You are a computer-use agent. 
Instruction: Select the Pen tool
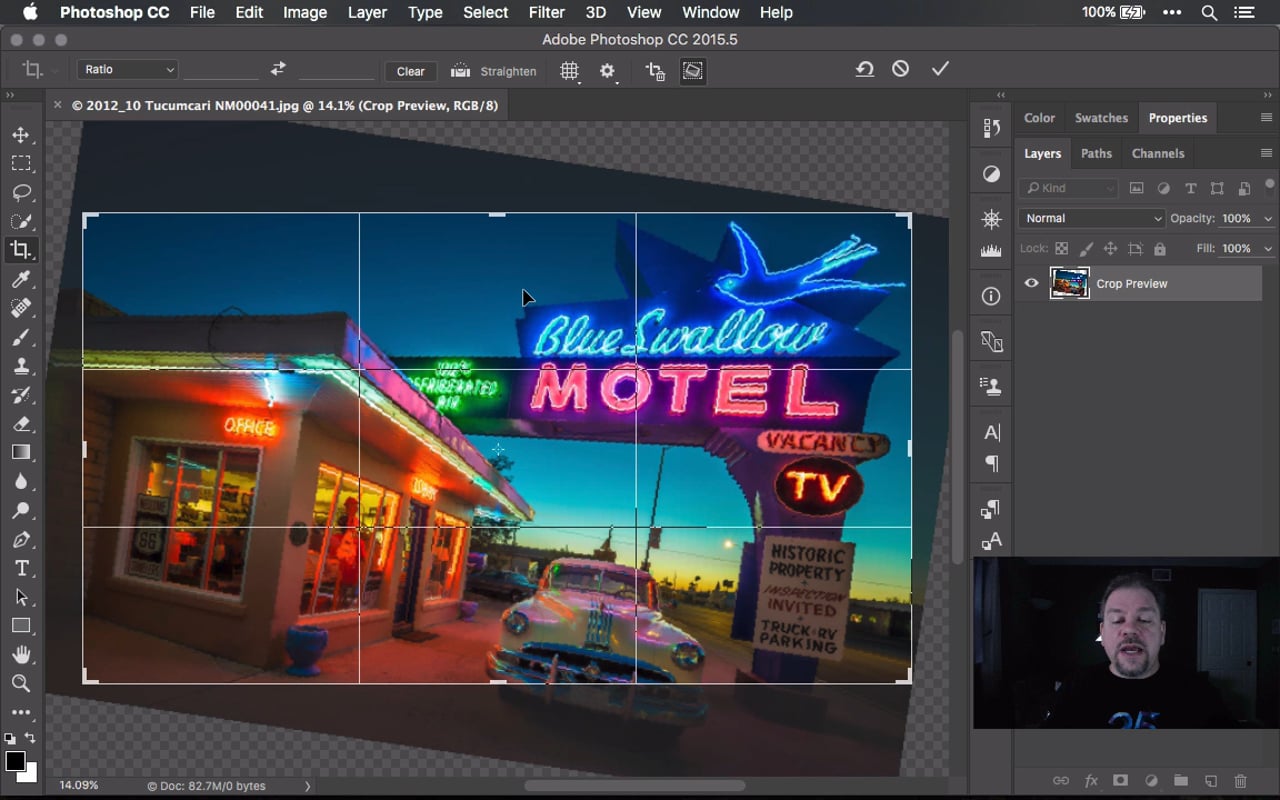point(21,540)
